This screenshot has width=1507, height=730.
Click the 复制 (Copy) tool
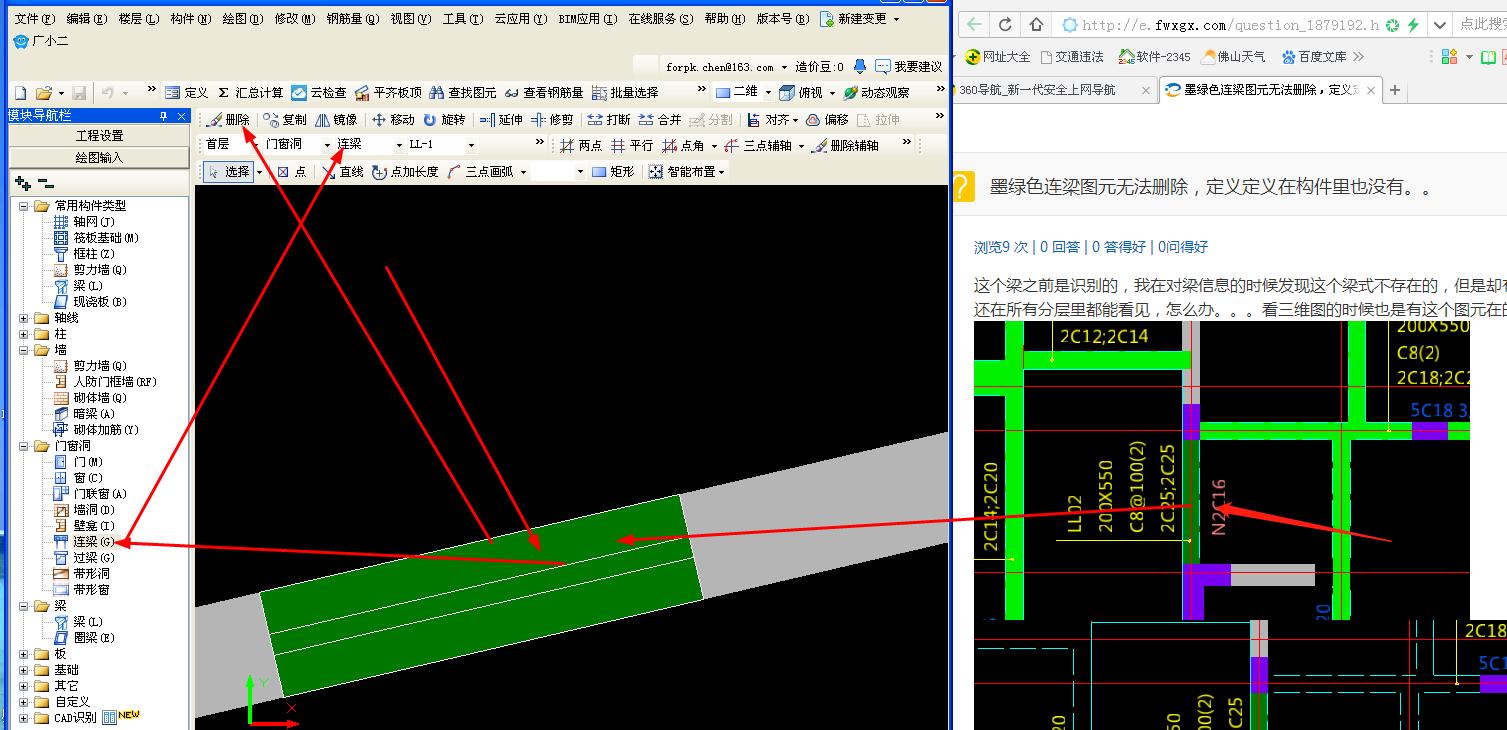click(286, 120)
